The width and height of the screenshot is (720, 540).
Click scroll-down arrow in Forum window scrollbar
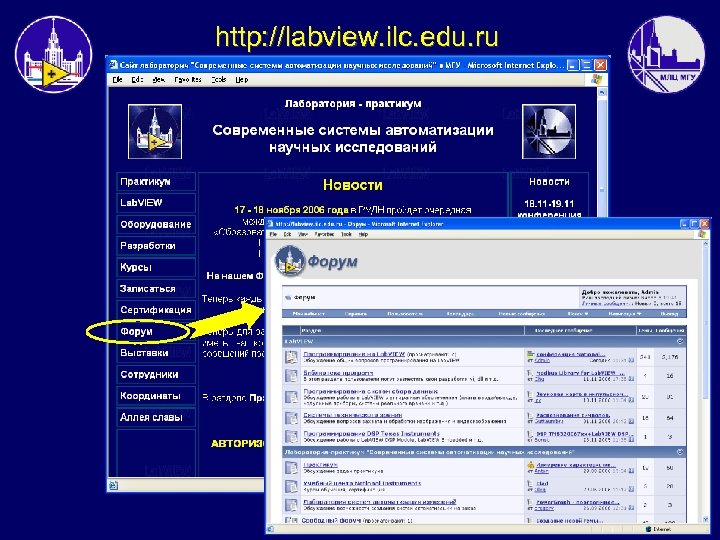706,520
